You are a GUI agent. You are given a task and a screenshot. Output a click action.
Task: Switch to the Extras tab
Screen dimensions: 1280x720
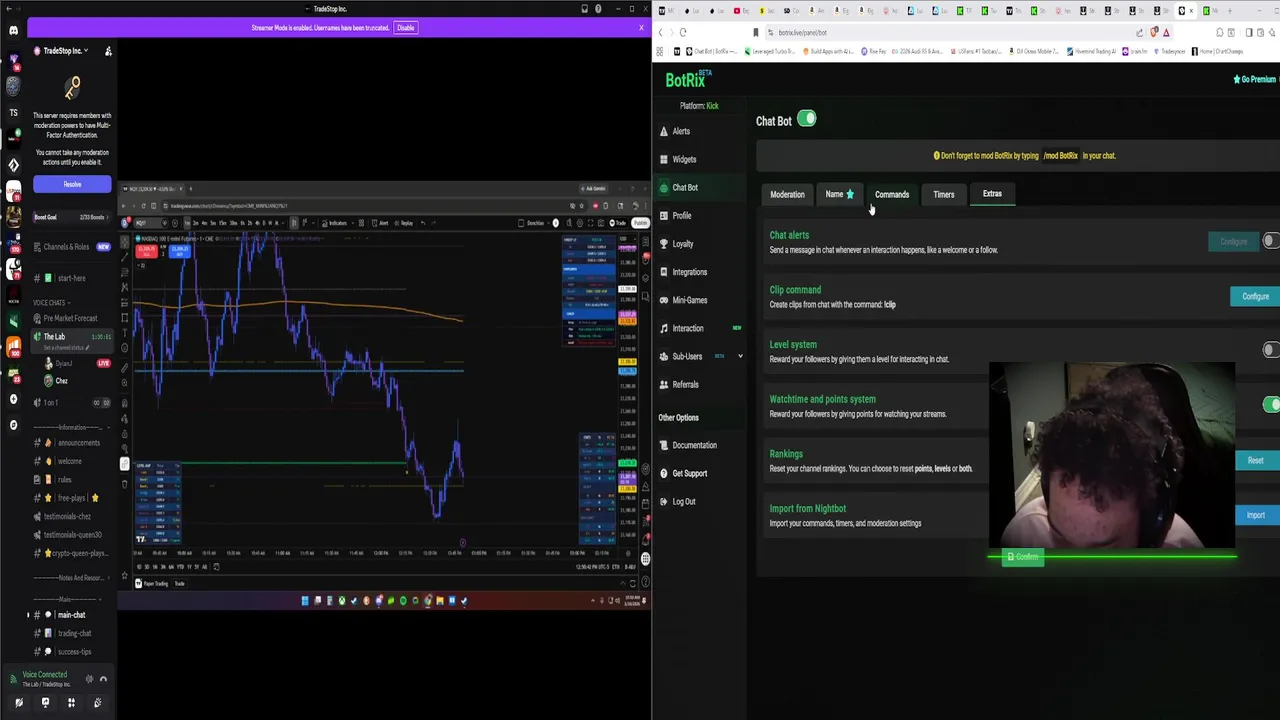pyautogui.click(x=992, y=194)
